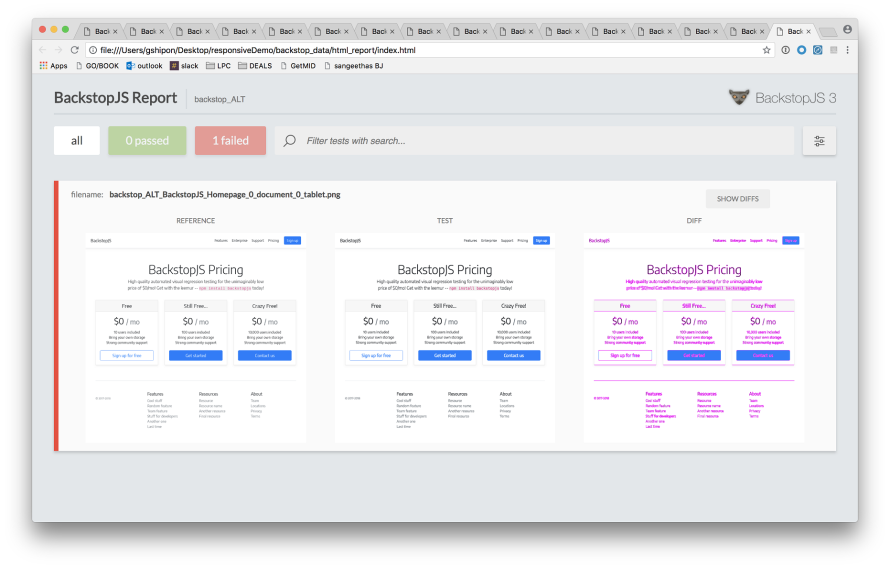This screenshot has width=890, height=568.
Task: Open the outlook bookmark
Action: (144, 66)
